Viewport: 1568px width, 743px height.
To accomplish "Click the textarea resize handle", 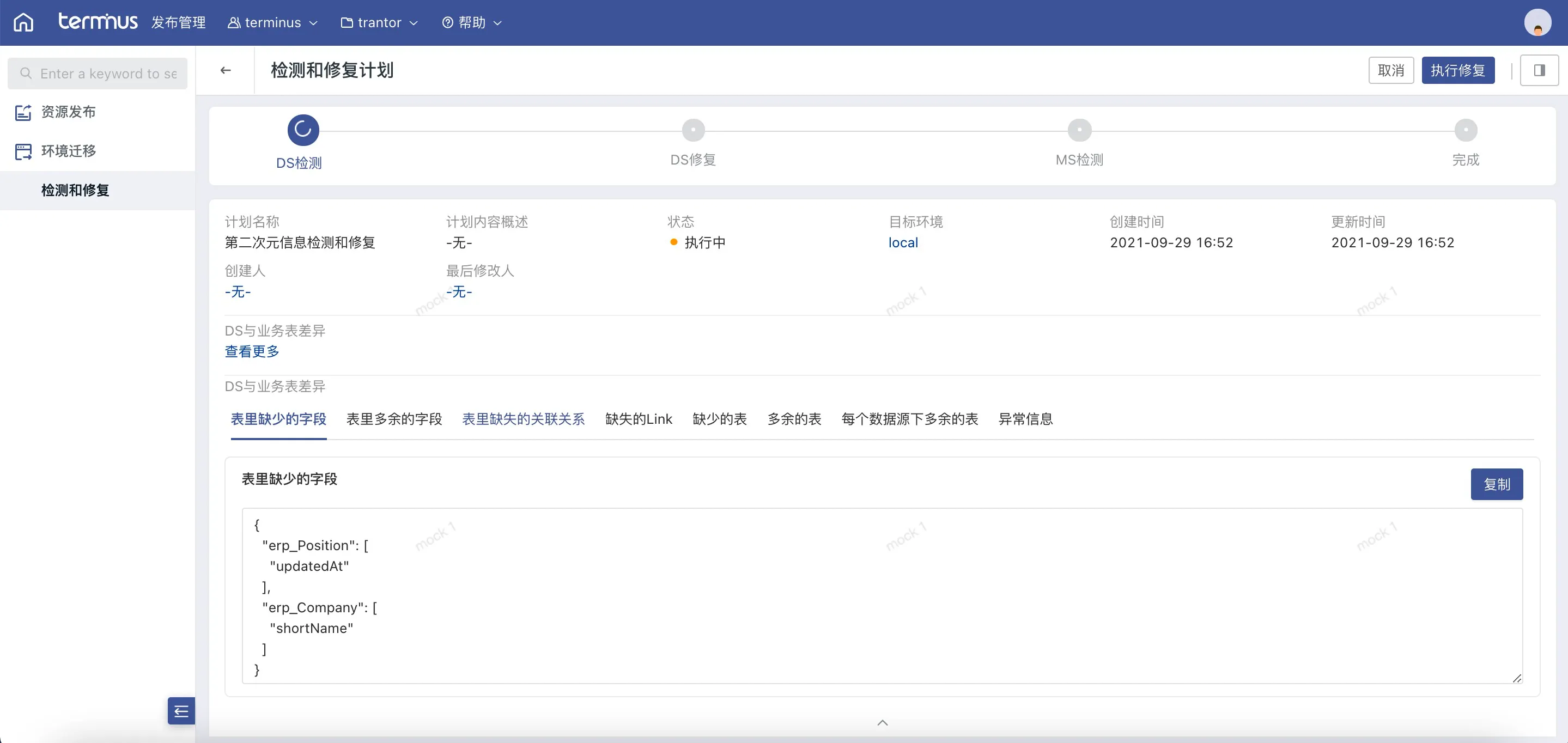I will [x=1516, y=678].
